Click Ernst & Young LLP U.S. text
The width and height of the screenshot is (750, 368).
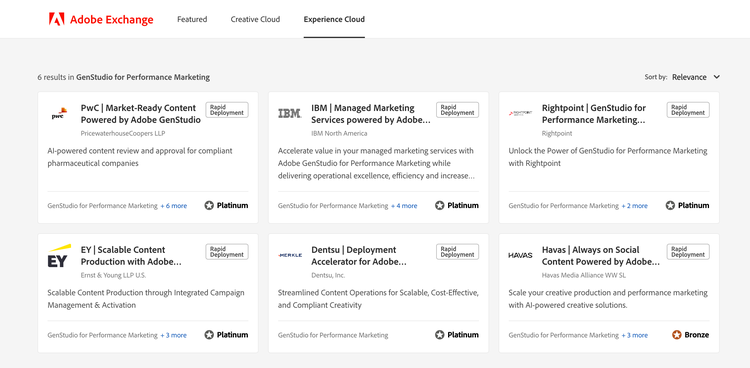click(113, 275)
